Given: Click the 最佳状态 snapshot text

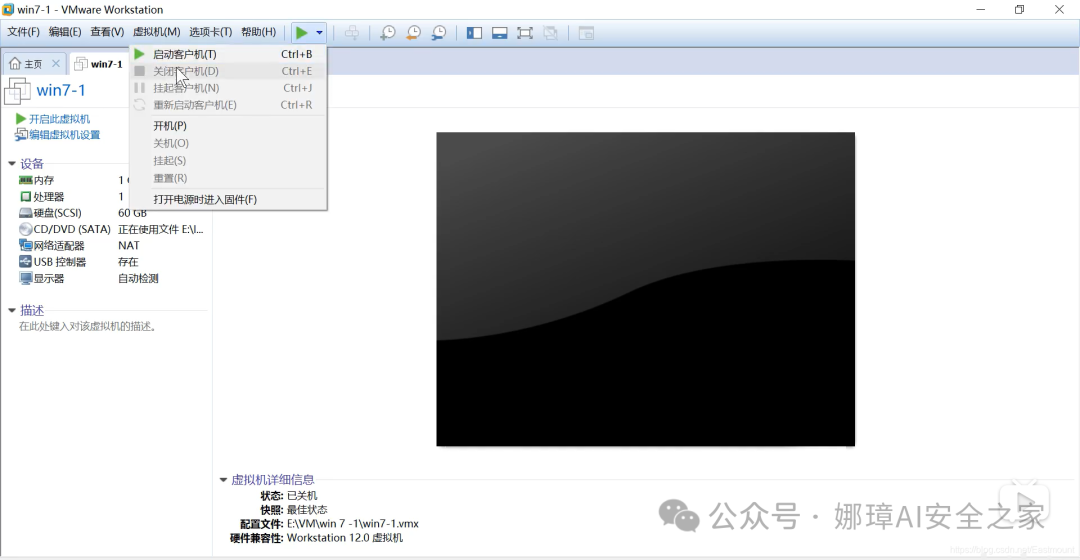Looking at the screenshot, I should click(307, 510).
